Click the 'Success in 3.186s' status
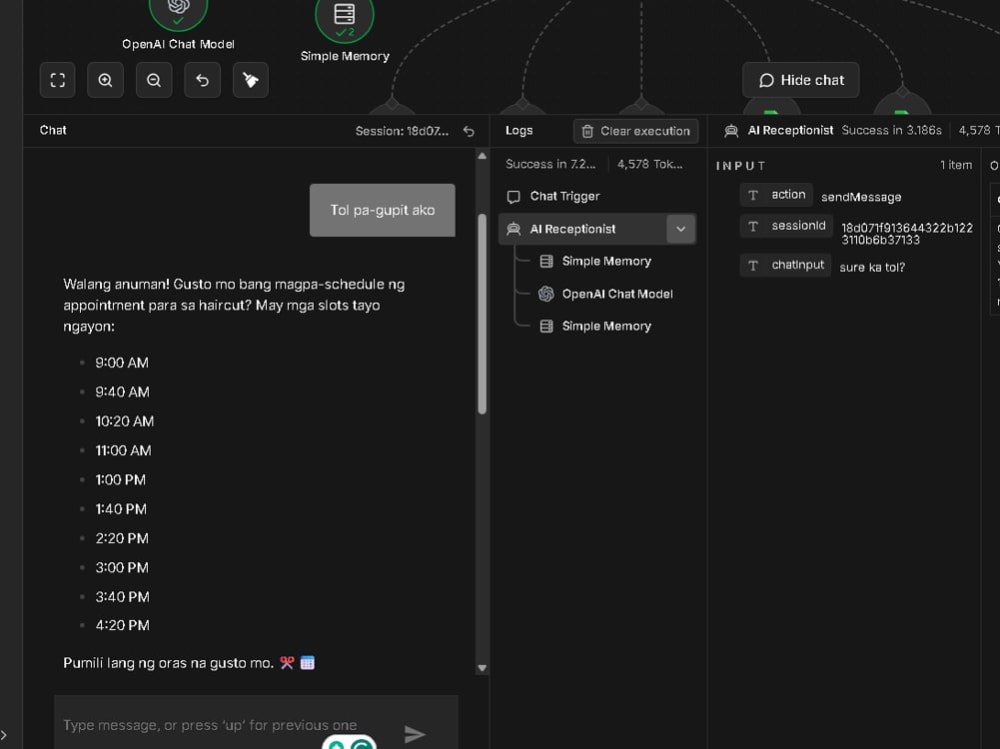Image resolution: width=1000 pixels, height=749 pixels. [891, 131]
